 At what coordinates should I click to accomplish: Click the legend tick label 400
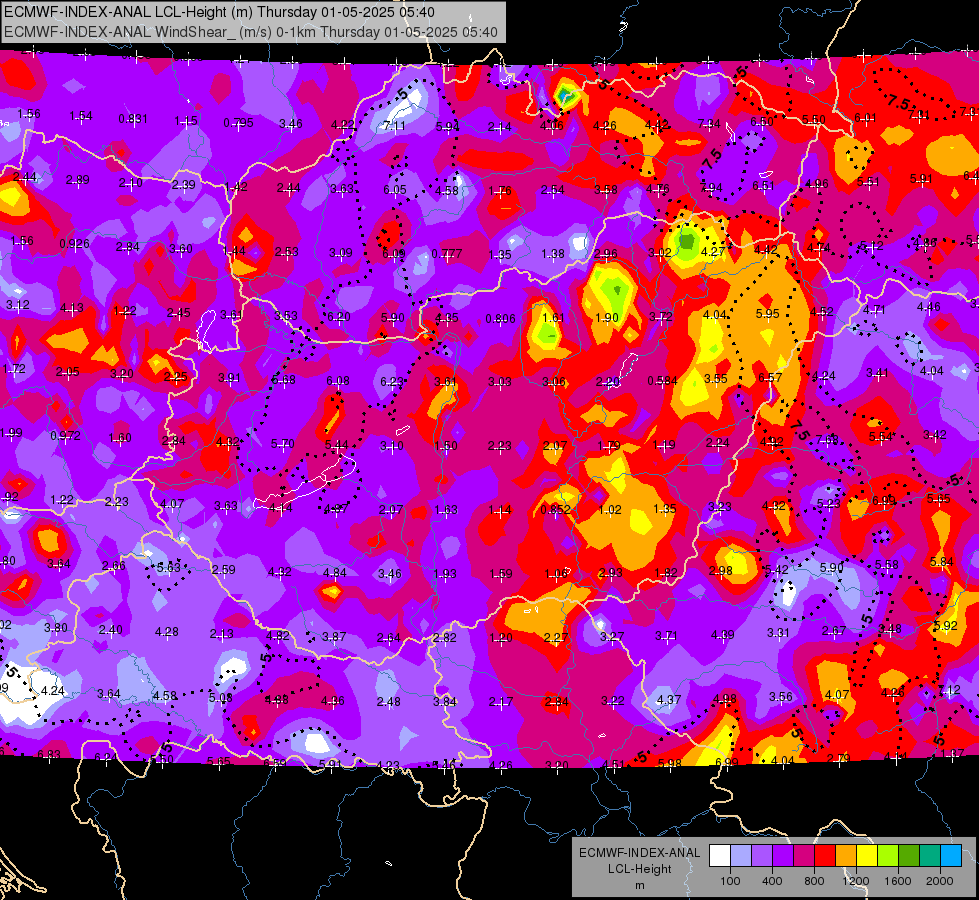tap(772, 881)
